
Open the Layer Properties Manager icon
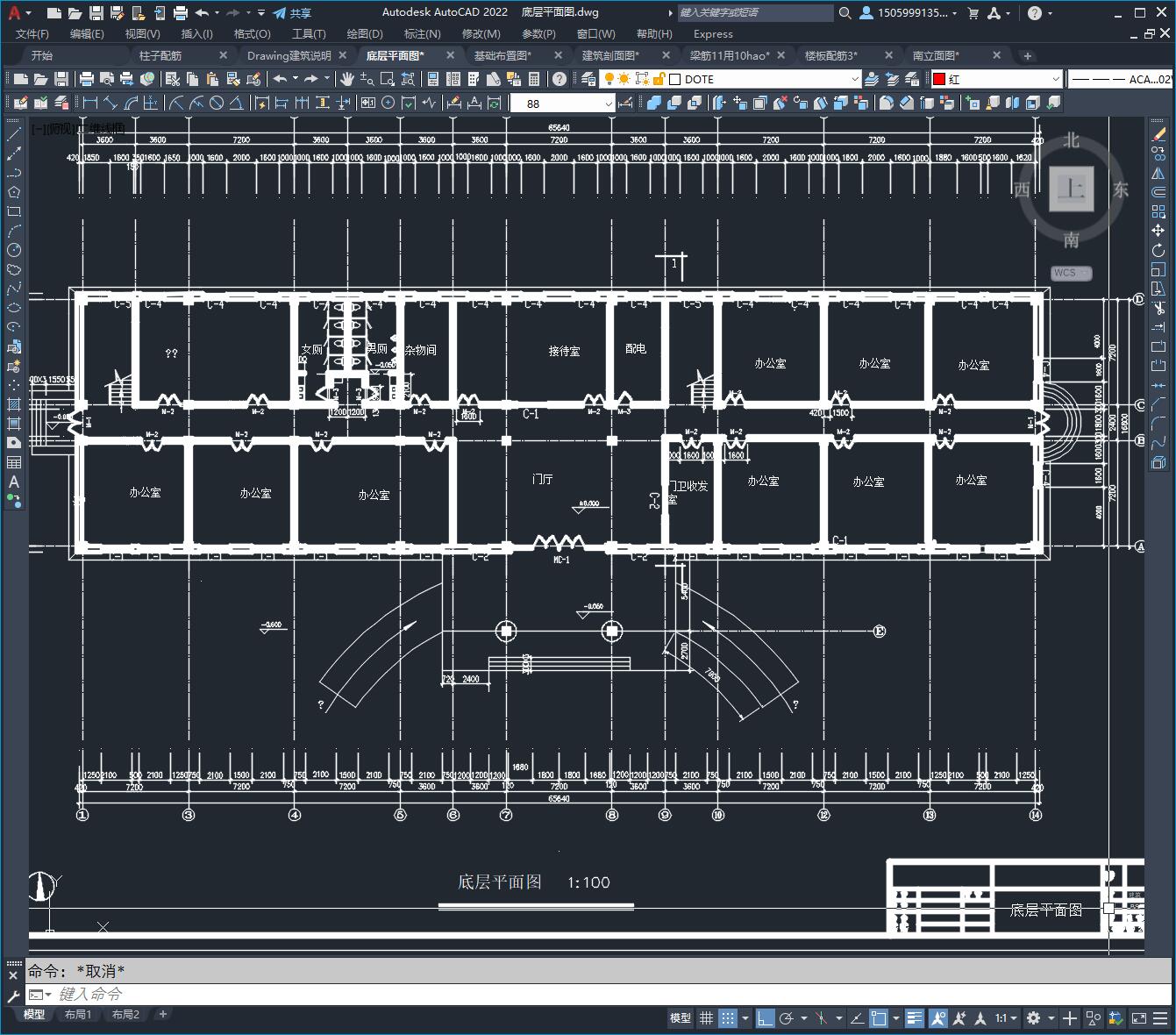click(x=588, y=79)
